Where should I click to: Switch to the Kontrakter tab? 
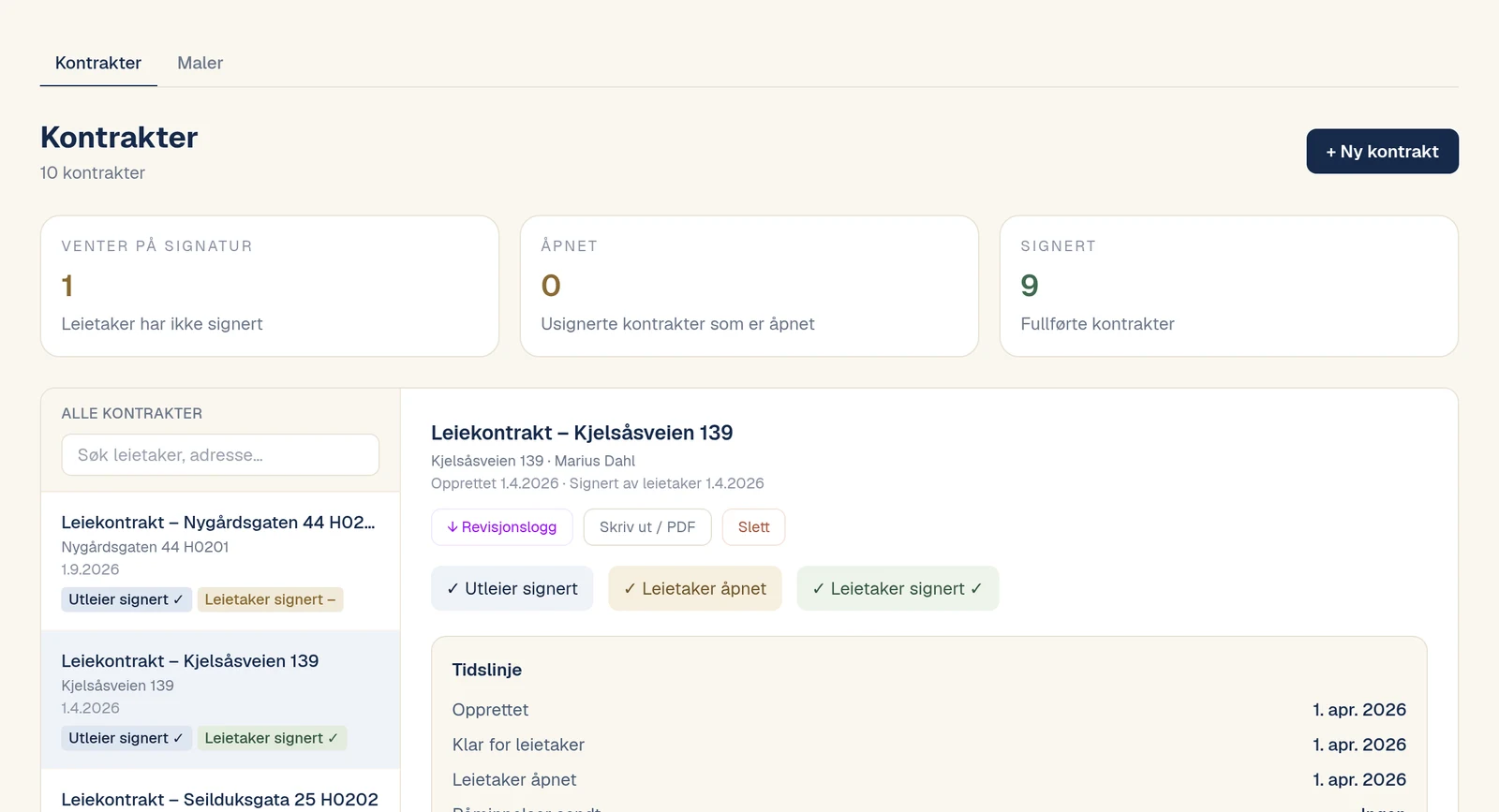[x=98, y=63]
